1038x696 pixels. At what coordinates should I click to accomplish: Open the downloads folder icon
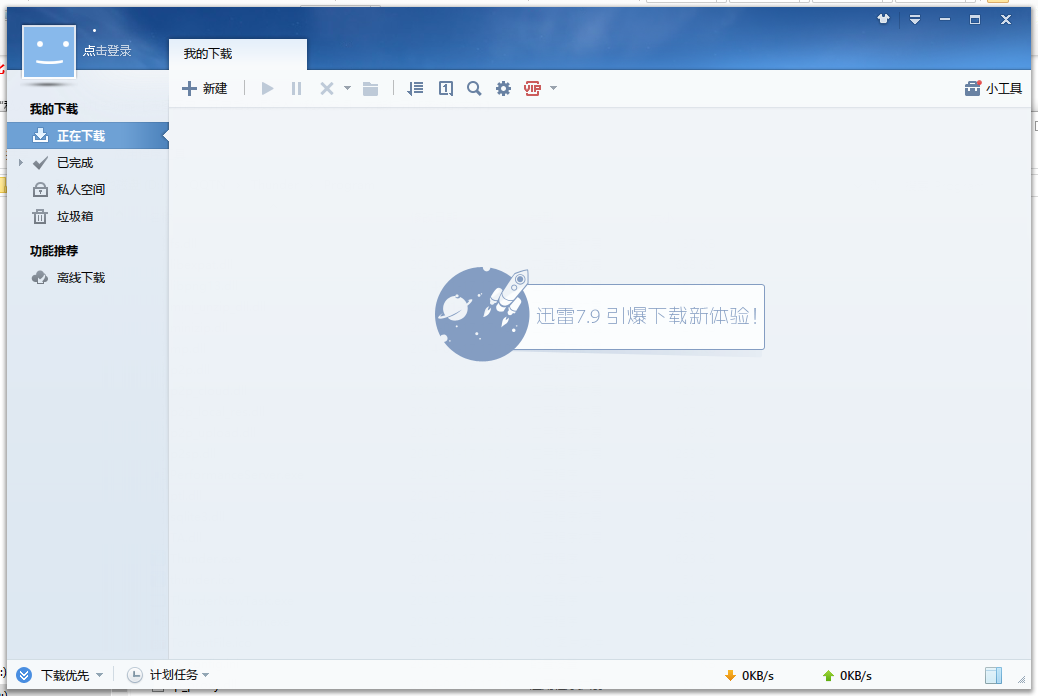(x=370, y=88)
